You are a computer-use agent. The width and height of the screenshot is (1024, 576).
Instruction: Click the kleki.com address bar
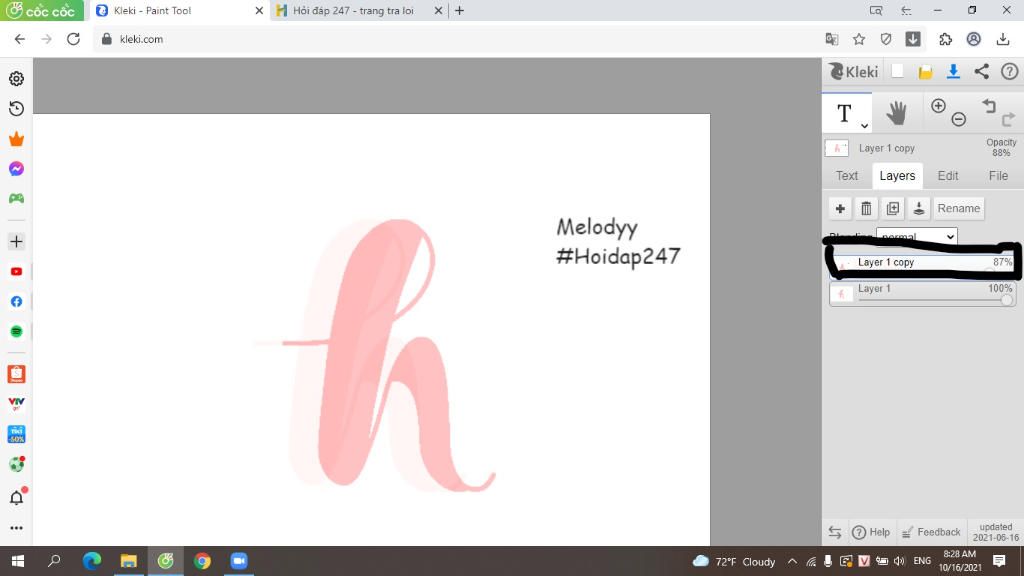coord(457,39)
